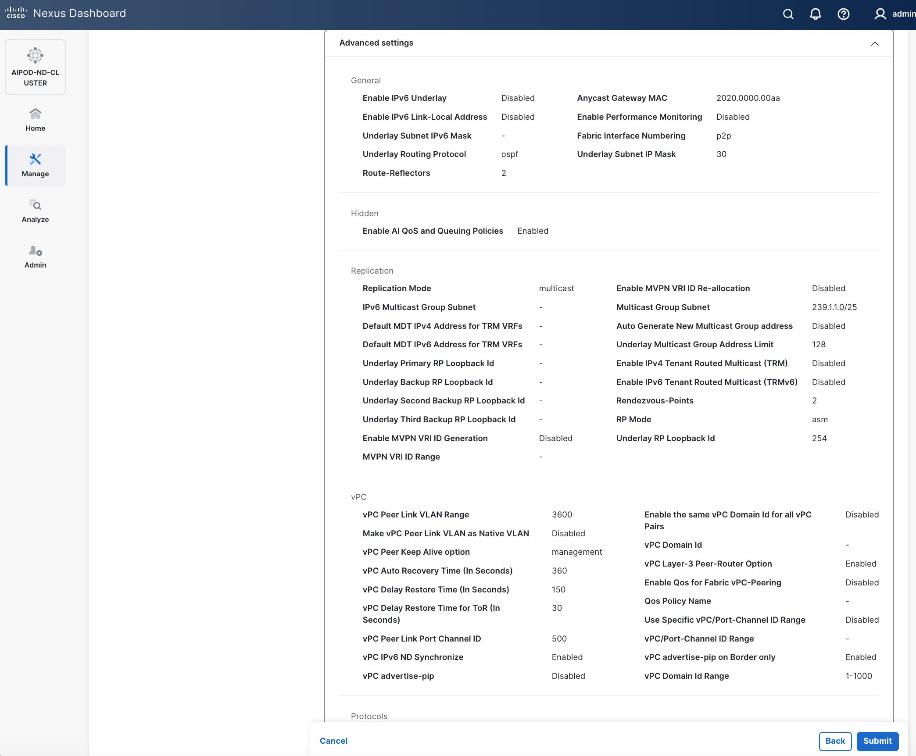Submit the fabric settings

click(876, 740)
